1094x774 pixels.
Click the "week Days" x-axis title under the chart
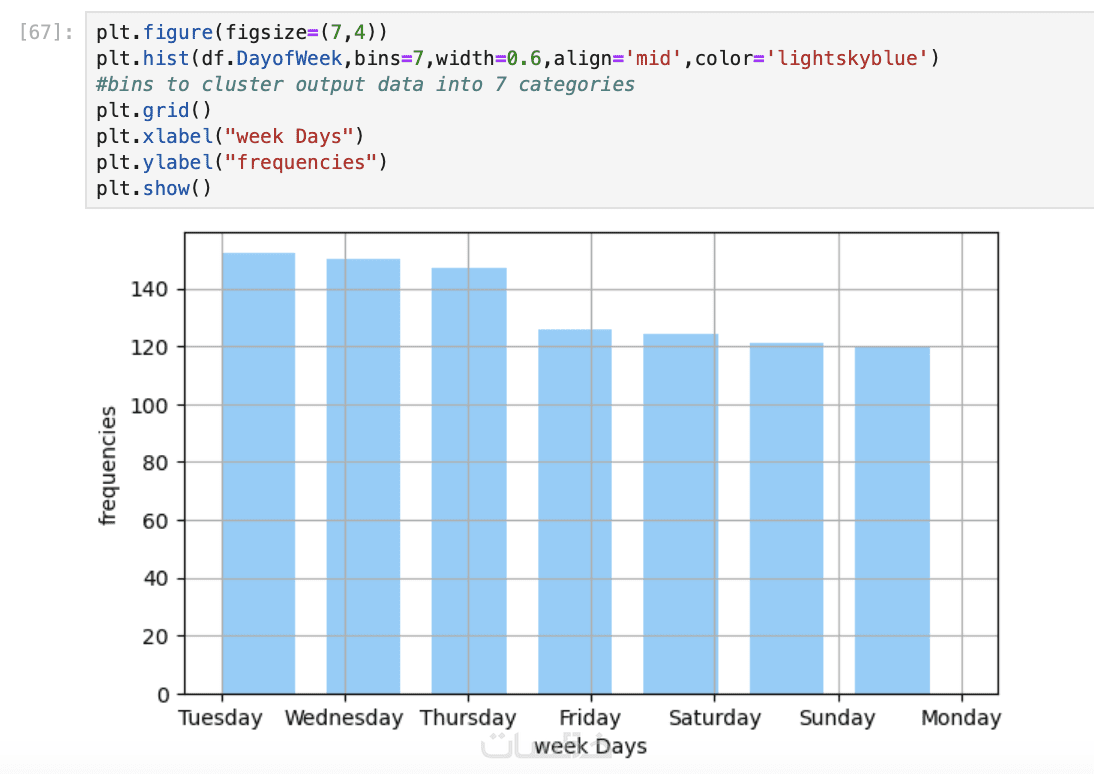(x=590, y=746)
